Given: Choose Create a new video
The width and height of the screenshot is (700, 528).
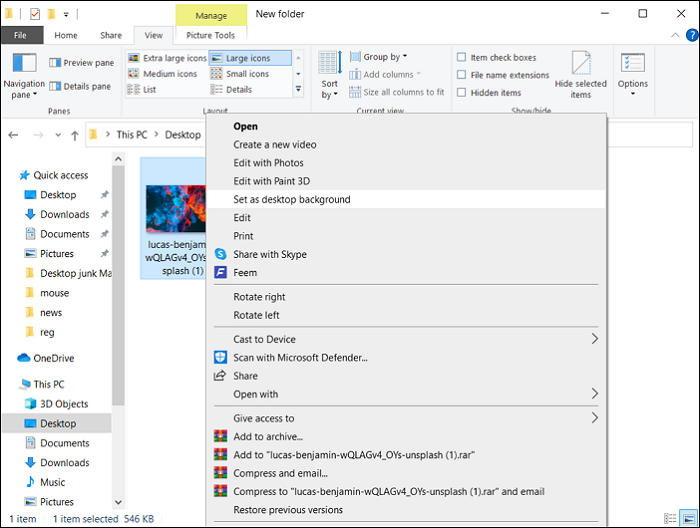Looking at the screenshot, I should 406,145.
